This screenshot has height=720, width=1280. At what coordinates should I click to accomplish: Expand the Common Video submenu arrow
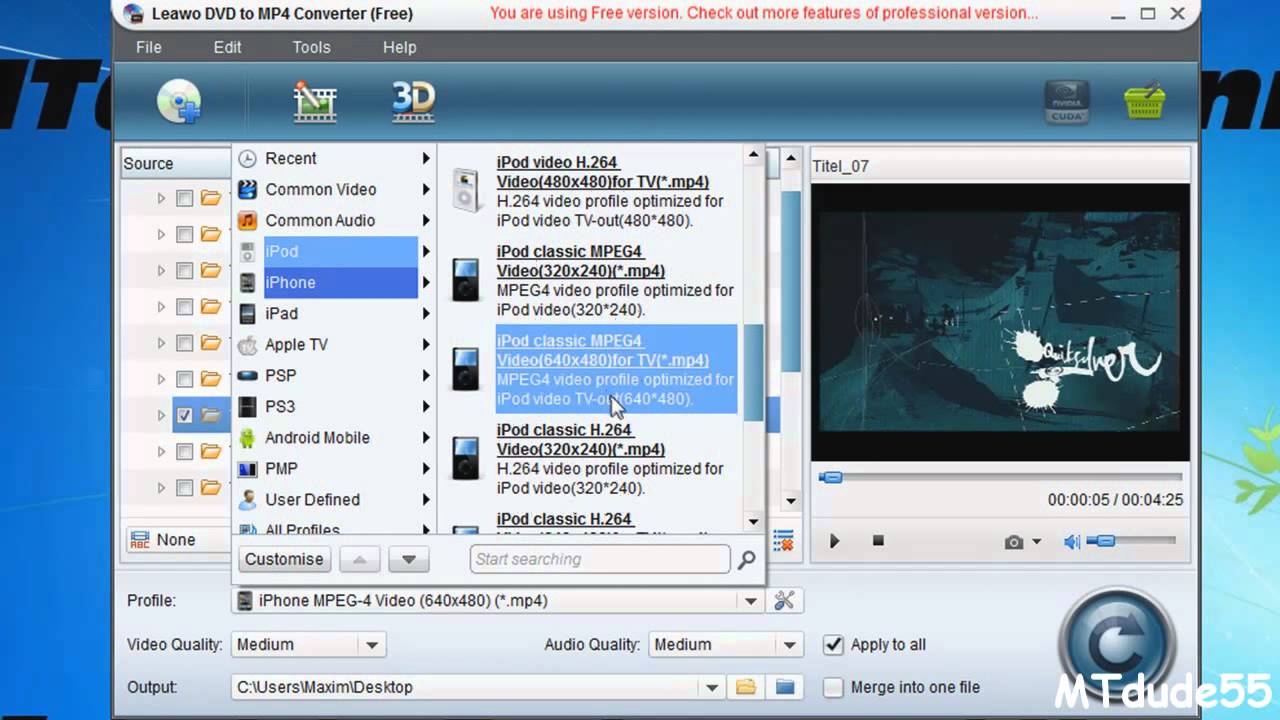(x=425, y=189)
